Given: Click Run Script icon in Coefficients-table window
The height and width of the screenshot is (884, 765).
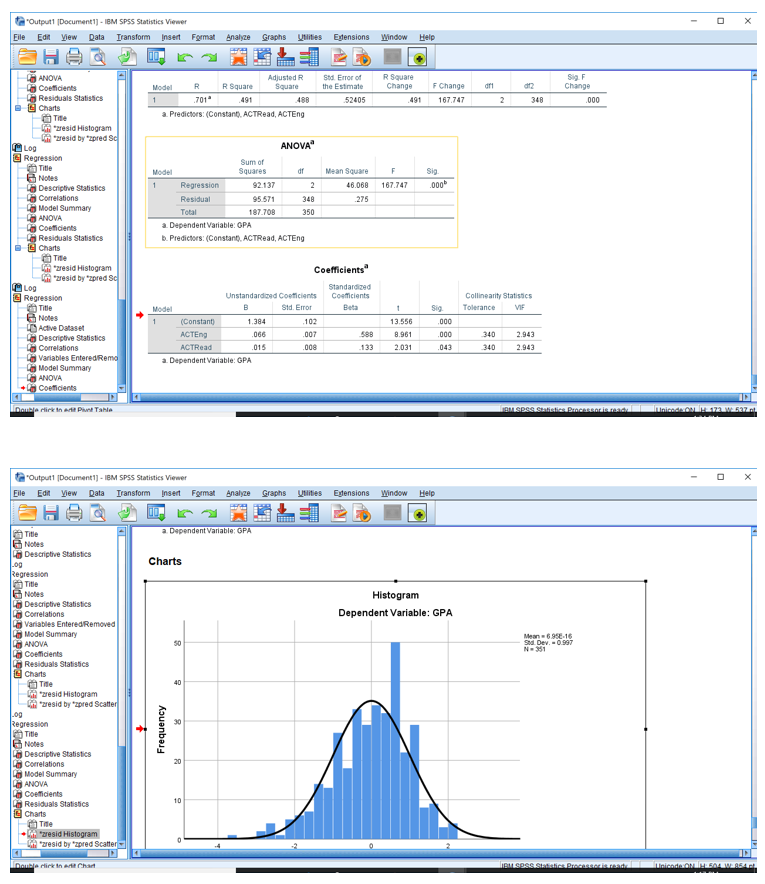Looking at the screenshot, I should [362, 57].
